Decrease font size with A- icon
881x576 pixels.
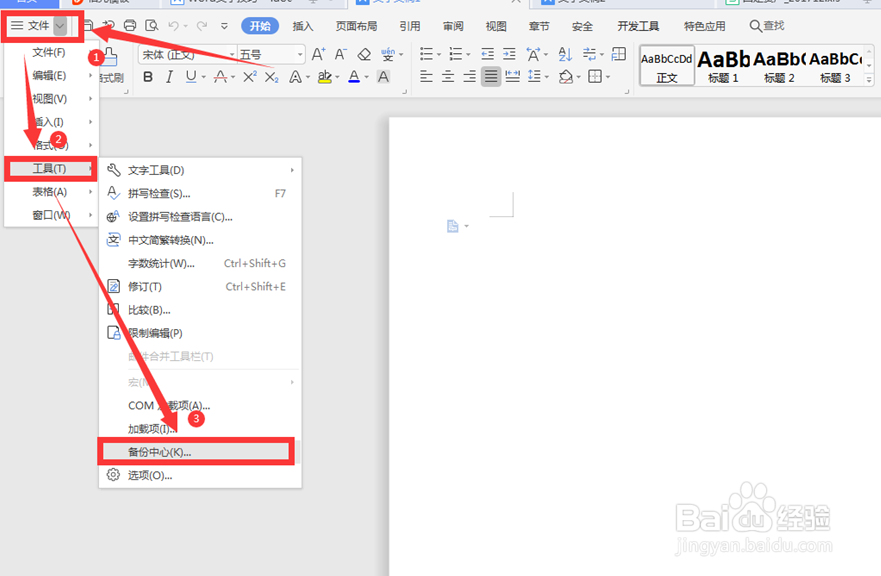tap(340, 55)
